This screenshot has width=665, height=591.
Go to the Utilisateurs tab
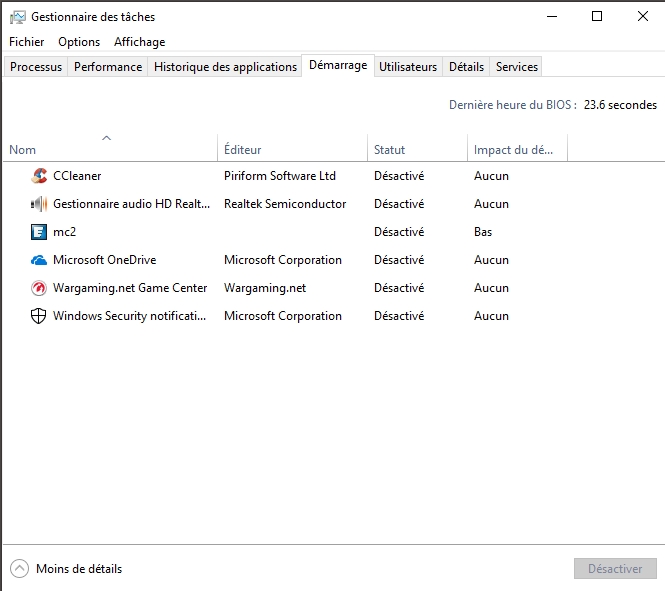point(408,67)
